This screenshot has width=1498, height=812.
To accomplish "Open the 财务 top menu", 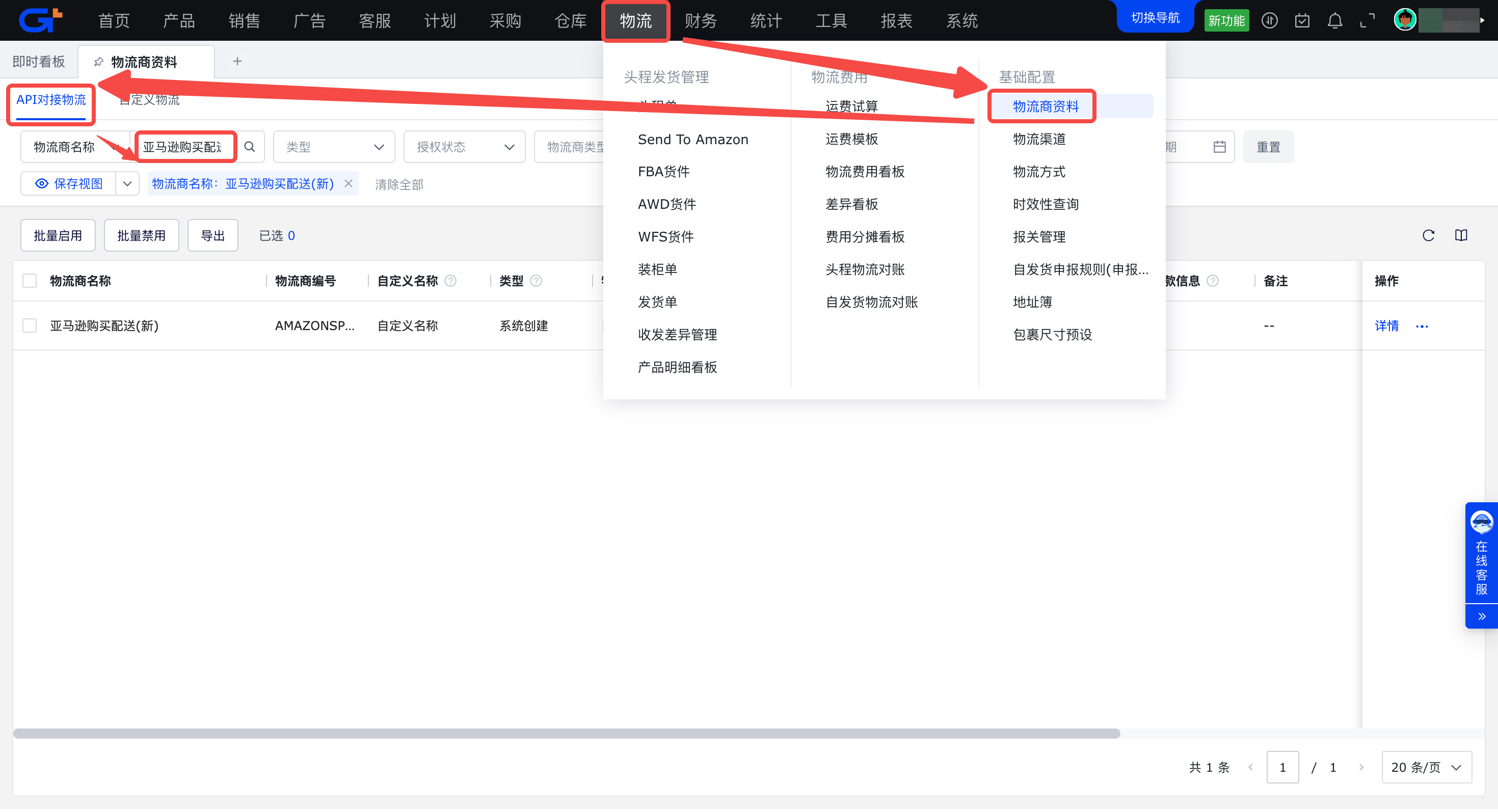I will click(x=700, y=21).
